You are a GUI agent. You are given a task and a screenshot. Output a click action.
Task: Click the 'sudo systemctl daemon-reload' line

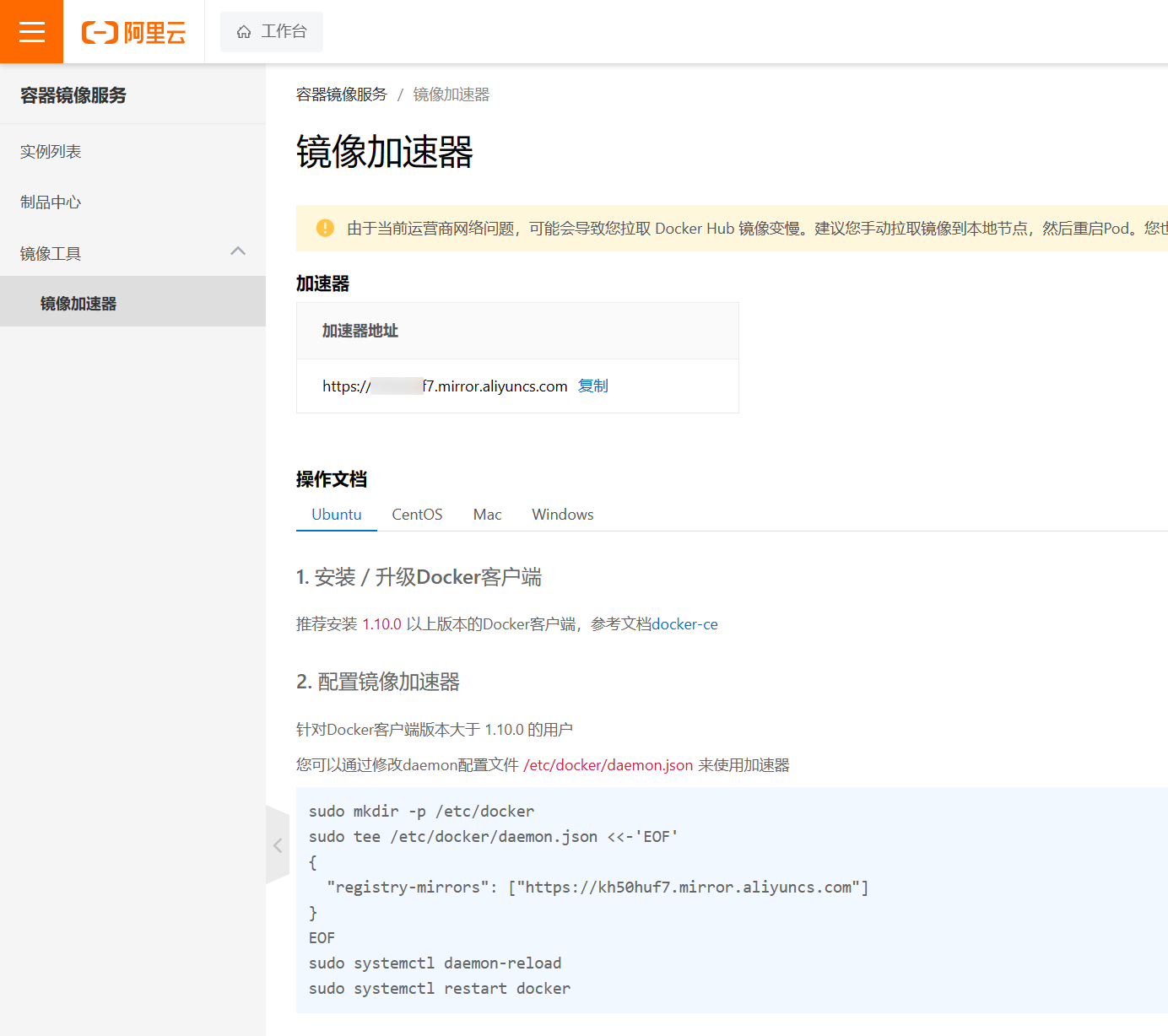435,963
